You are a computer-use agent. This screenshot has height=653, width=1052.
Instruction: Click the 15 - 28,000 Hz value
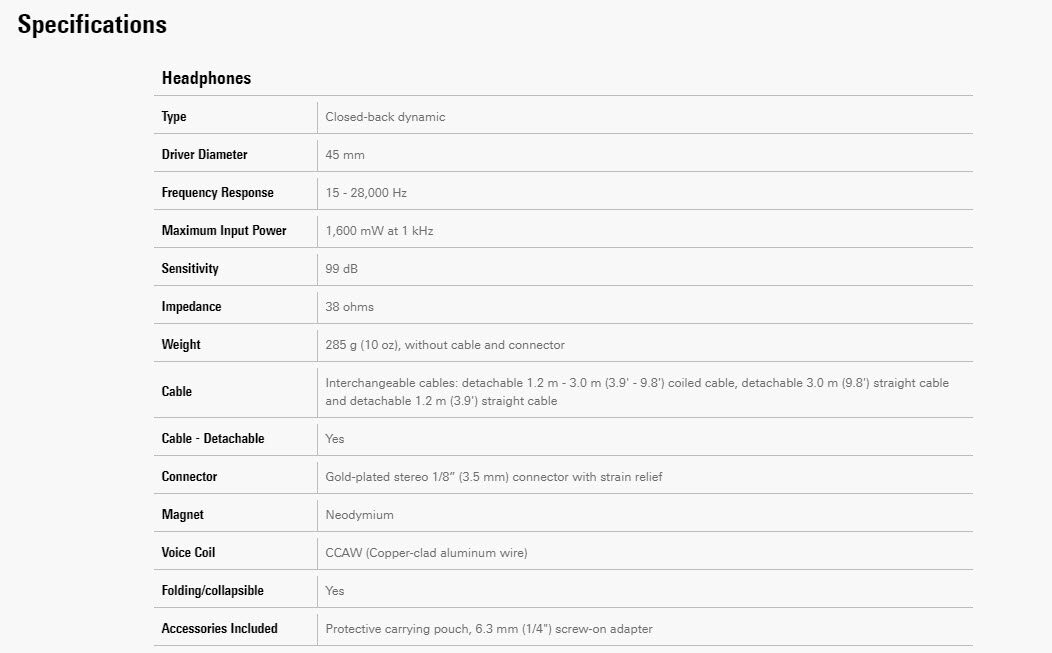point(366,193)
